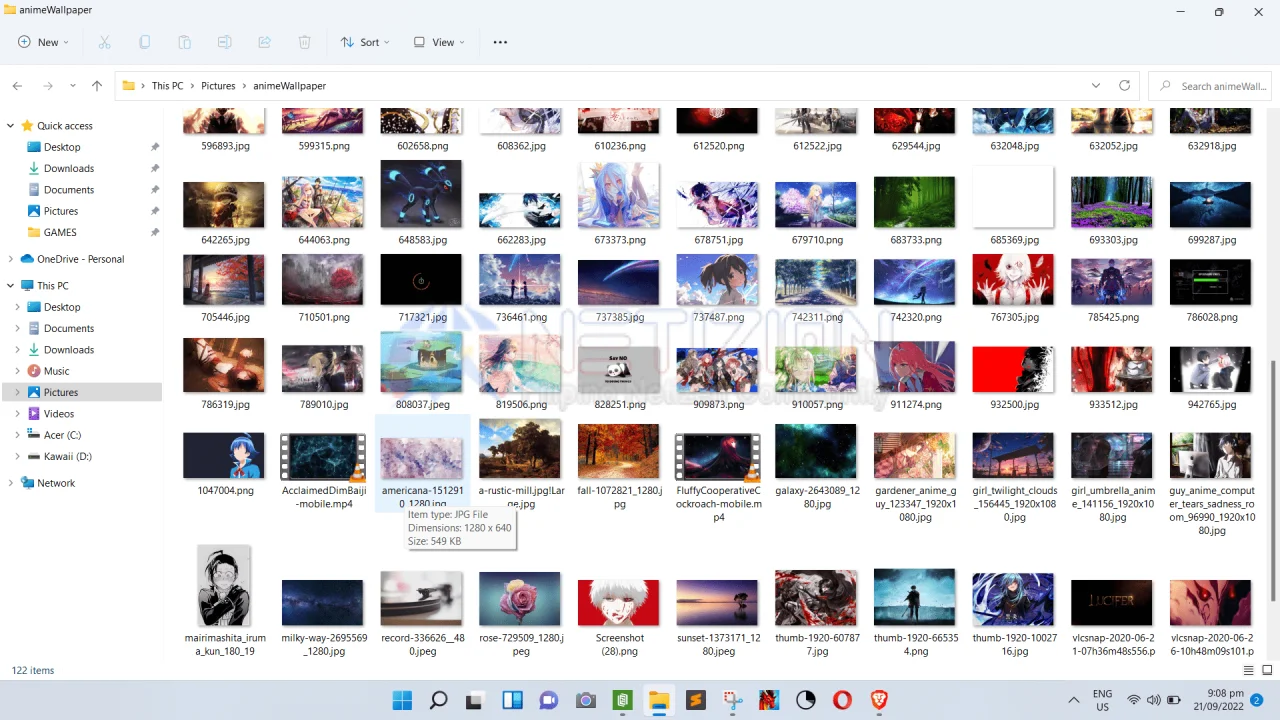Click the animeWallpaper breadcrumb segment

click(289, 86)
